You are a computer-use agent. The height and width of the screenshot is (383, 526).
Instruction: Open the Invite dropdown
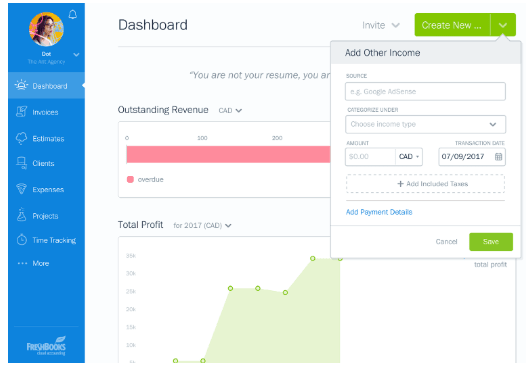pos(381,25)
